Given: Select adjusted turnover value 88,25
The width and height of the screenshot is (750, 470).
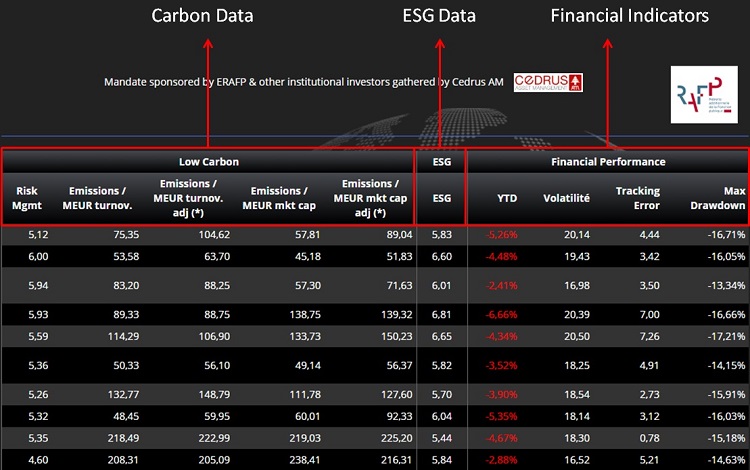Looking at the screenshot, I should click(217, 286).
